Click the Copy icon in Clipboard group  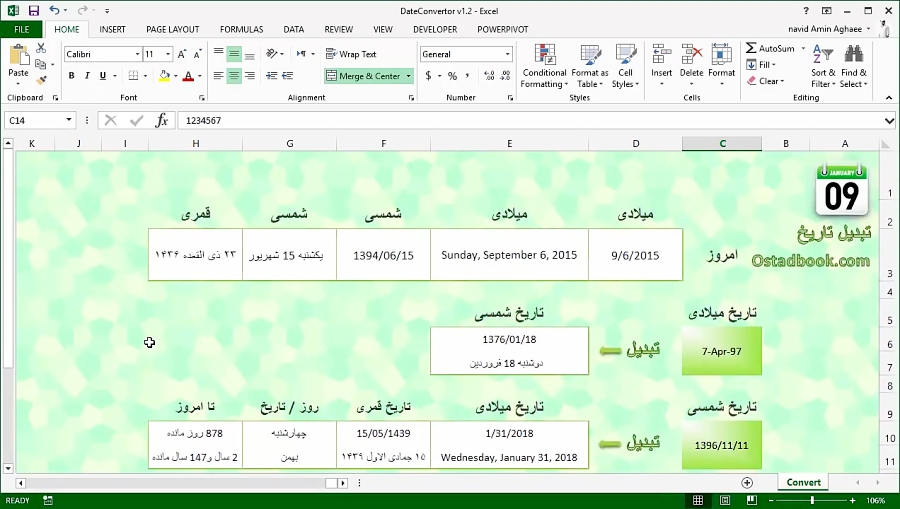tap(40, 64)
